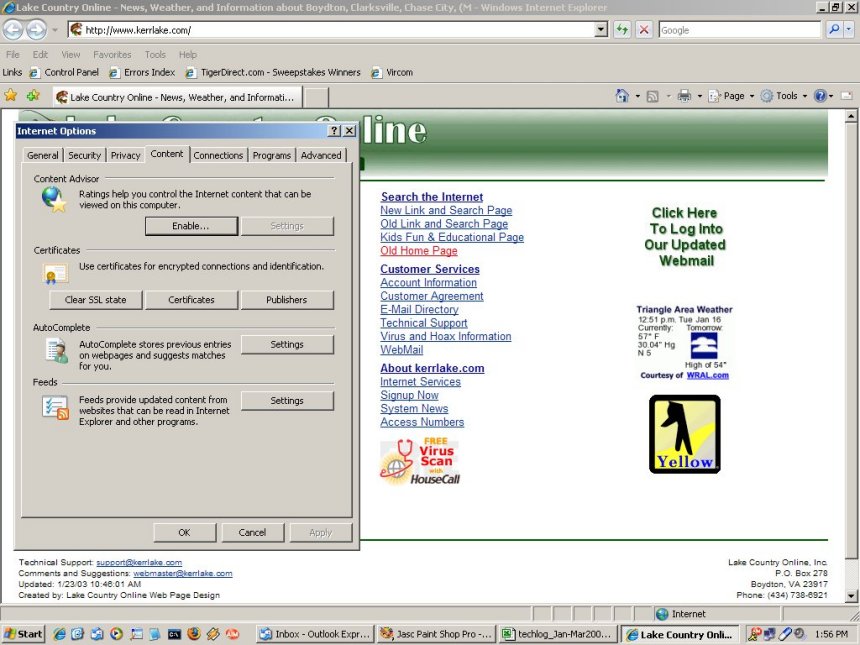The height and width of the screenshot is (645, 860).
Task: Click the AutoComplete section person icon
Action: coord(57,350)
